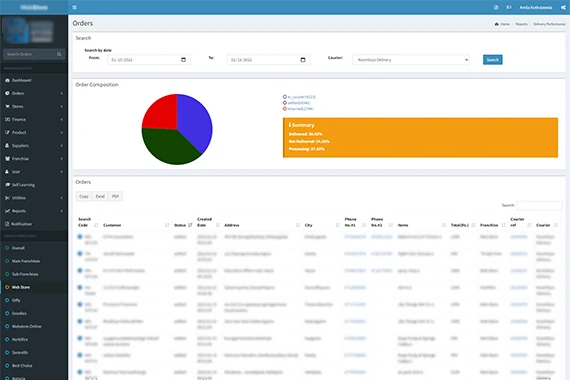The height and width of the screenshot is (380, 570).
Task: Toggle the settled legend entry
Action: pyautogui.click(x=296, y=103)
